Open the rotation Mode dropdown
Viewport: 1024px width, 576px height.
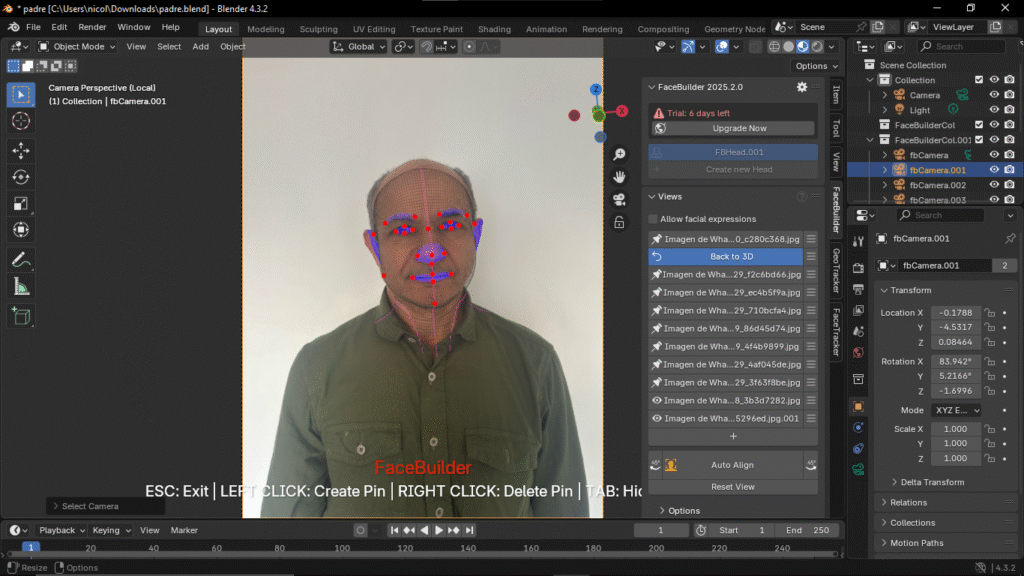coord(956,410)
